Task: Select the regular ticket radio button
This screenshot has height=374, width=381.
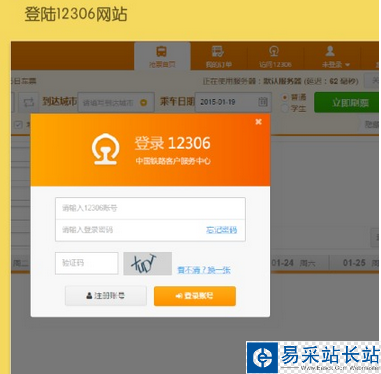Action: 285,97
